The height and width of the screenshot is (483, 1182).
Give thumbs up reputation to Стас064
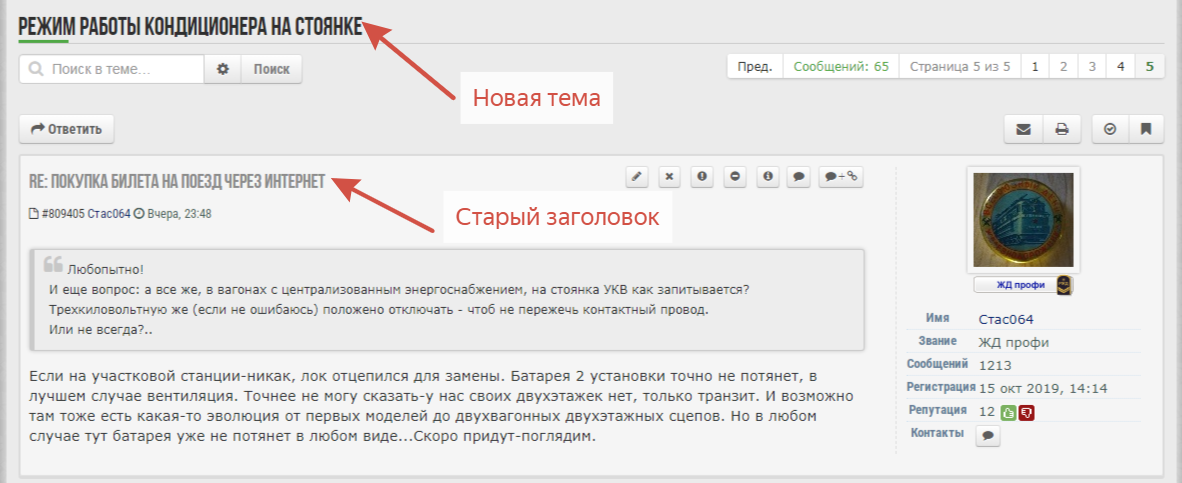[x=1009, y=411]
